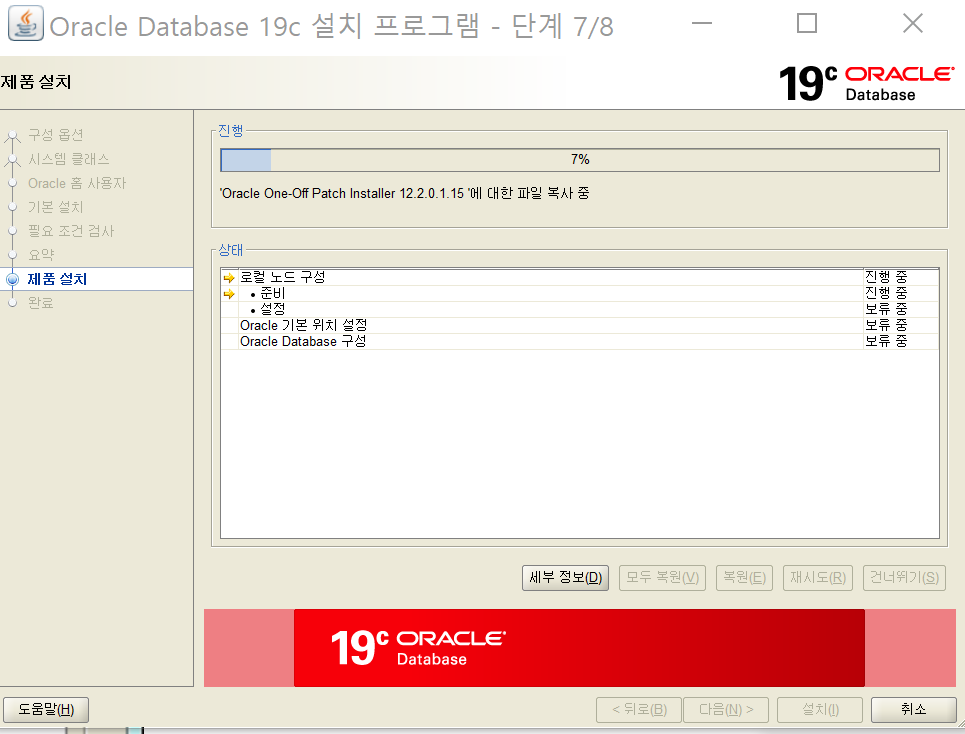Click the Java icon in the title bar

pos(25,24)
